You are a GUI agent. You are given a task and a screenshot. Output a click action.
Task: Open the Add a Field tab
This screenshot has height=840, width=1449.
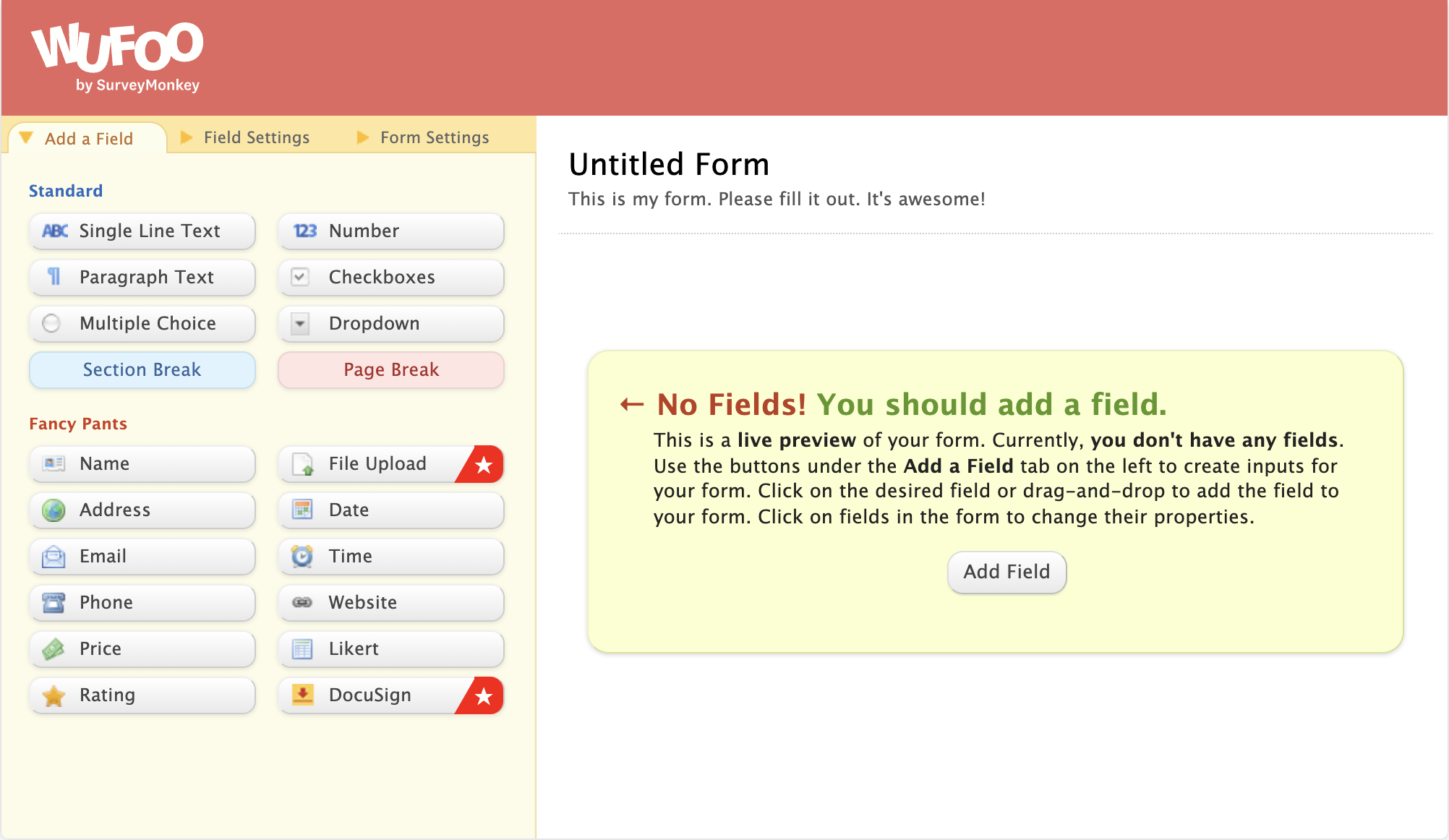click(x=87, y=139)
